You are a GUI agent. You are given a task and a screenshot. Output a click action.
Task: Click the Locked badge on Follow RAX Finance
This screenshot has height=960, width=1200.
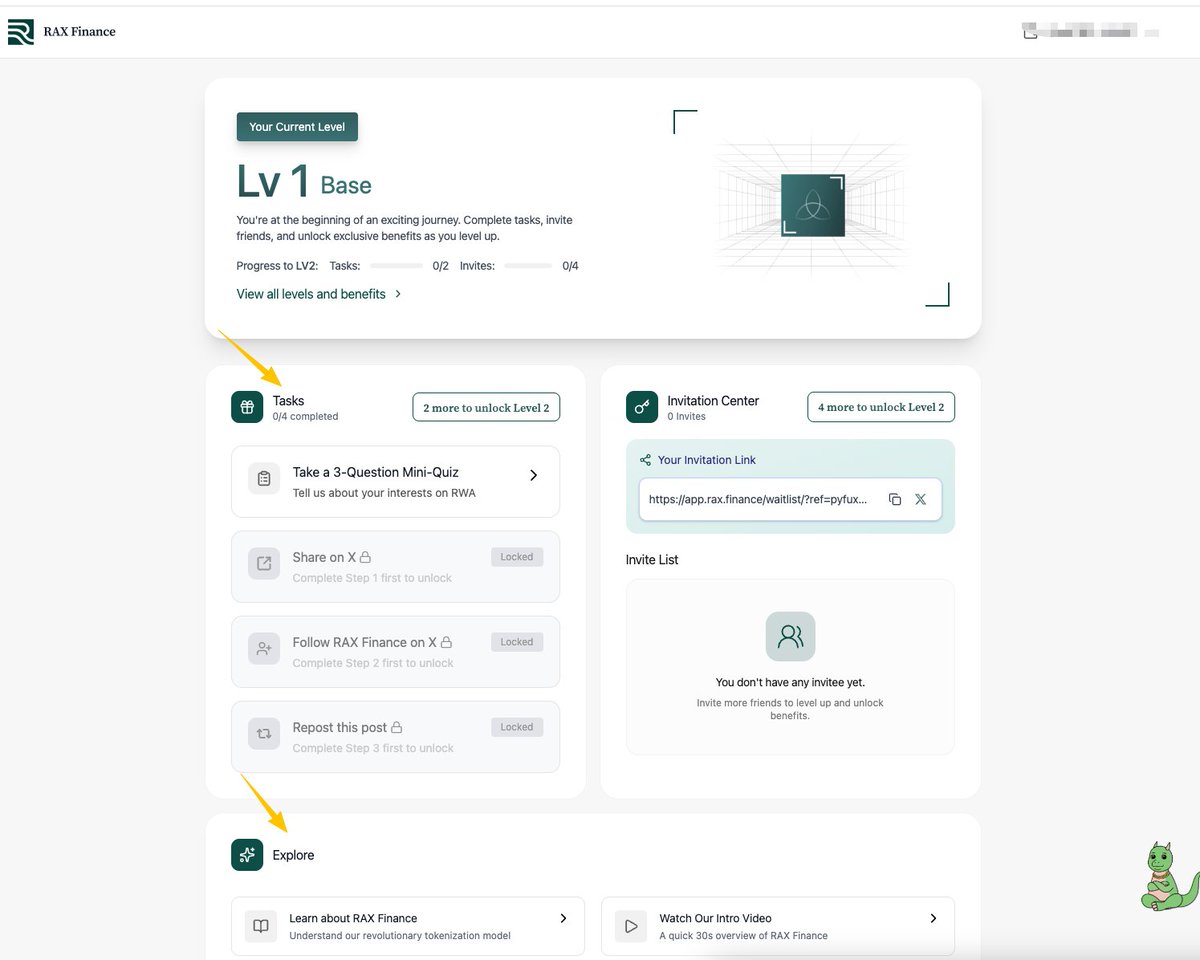click(517, 642)
